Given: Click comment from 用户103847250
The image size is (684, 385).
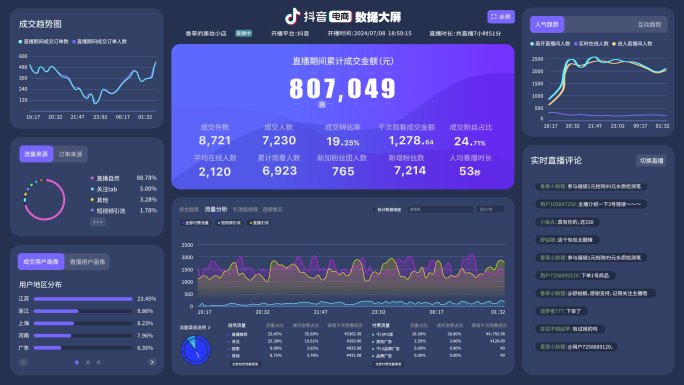Looking at the screenshot, I should click(x=591, y=204).
